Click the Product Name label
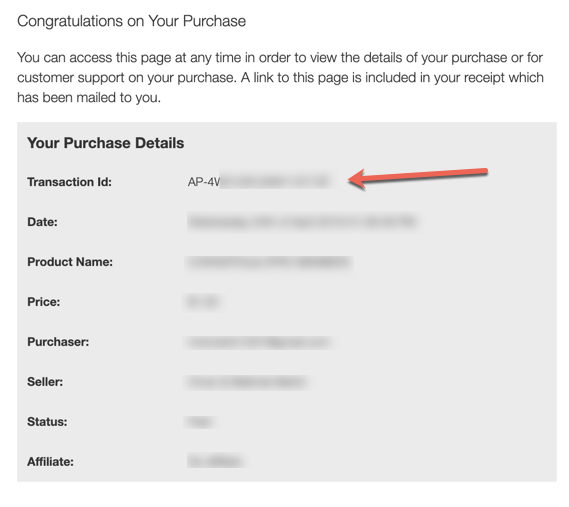The height and width of the screenshot is (507, 569). point(70,262)
